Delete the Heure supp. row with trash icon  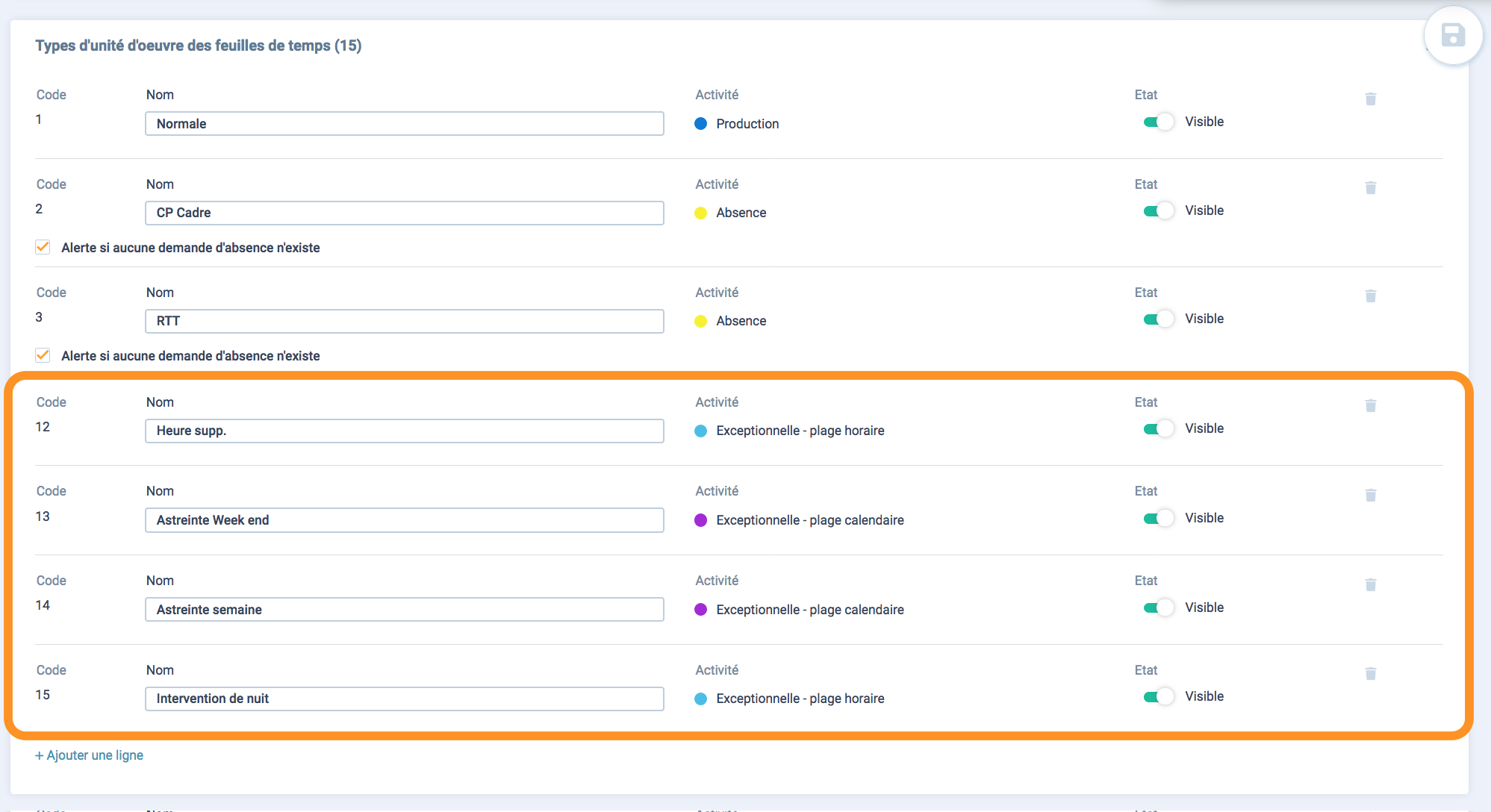point(1371,405)
